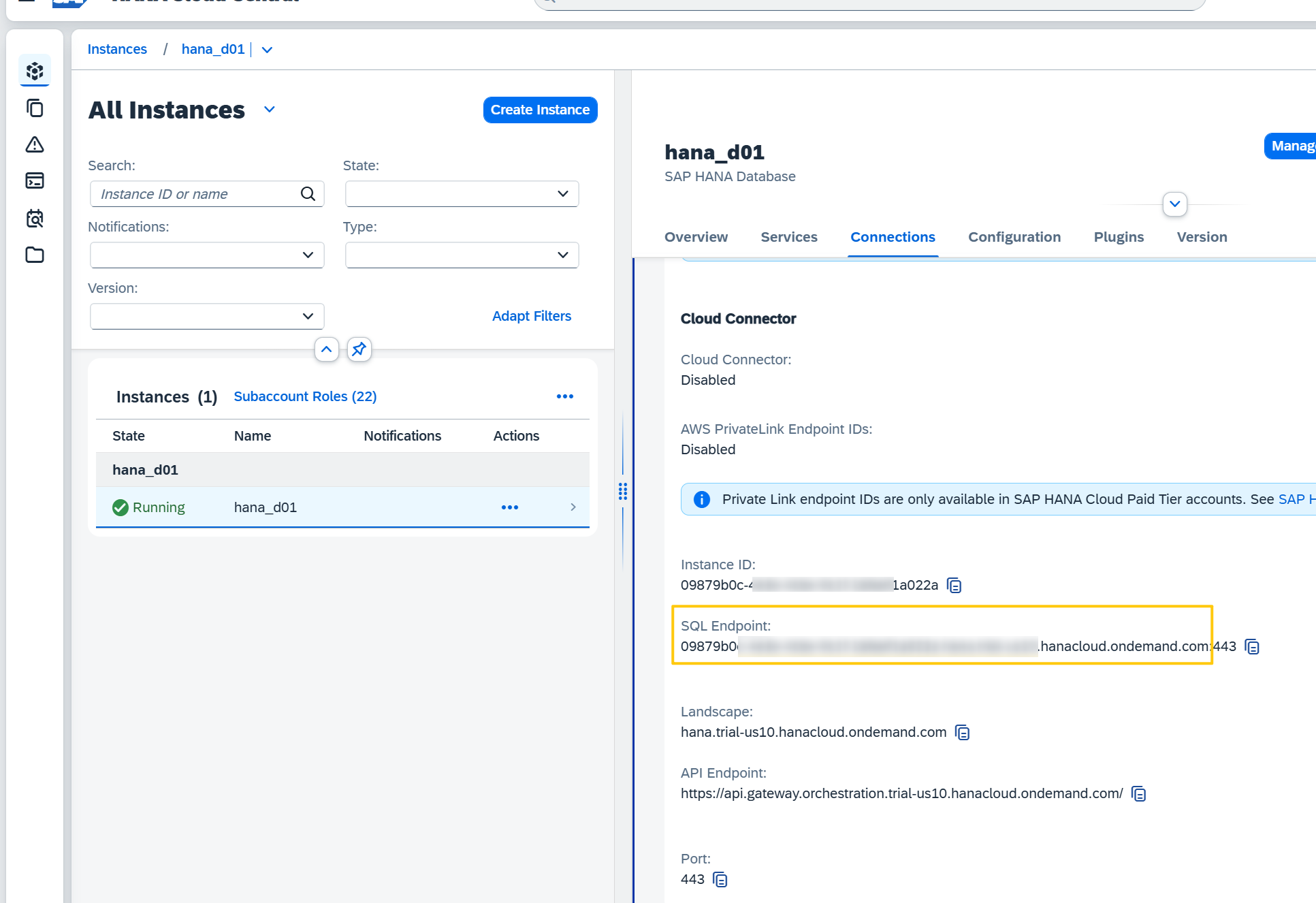Copy the Port value 443
Viewport: 1316px width, 903px height.
pyautogui.click(x=720, y=880)
